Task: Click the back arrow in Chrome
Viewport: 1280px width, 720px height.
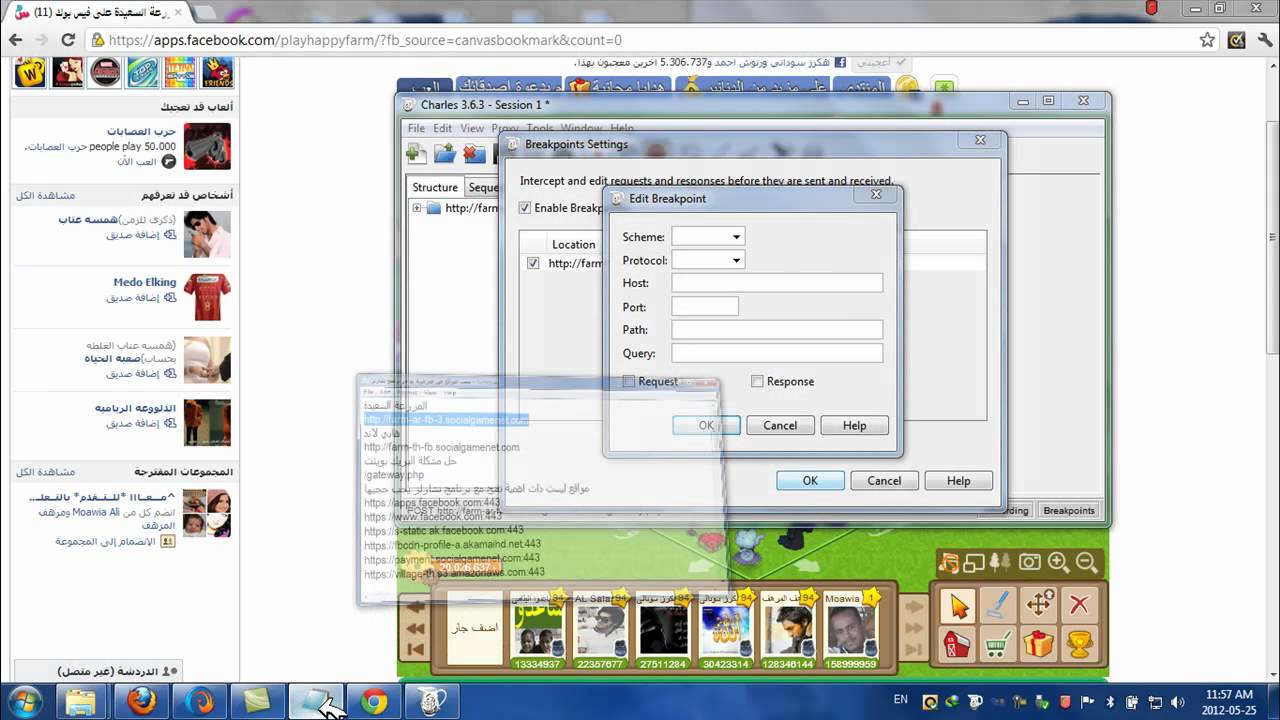Action: 16,40
